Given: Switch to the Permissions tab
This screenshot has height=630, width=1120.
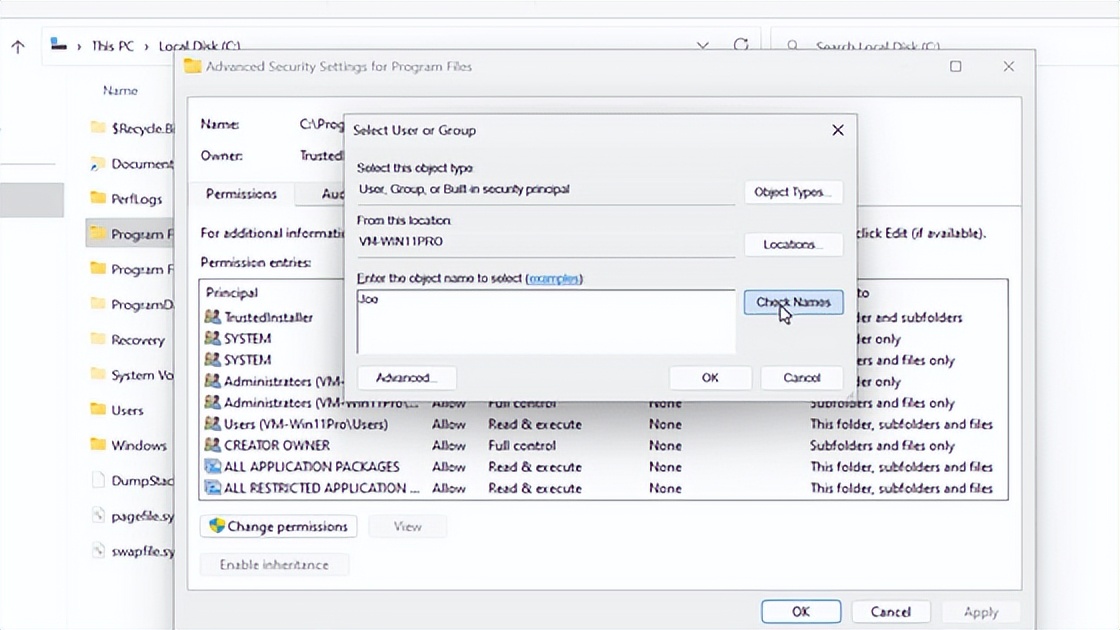Looking at the screenshot, I should point(241,194).
